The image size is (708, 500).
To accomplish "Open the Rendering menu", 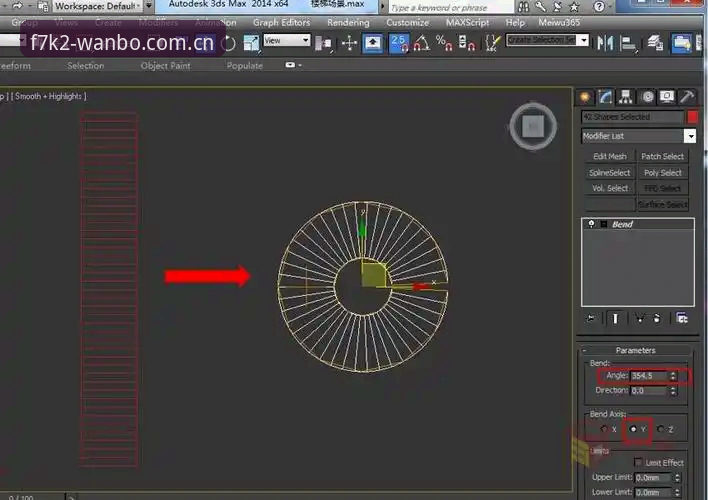I will 348,22.
